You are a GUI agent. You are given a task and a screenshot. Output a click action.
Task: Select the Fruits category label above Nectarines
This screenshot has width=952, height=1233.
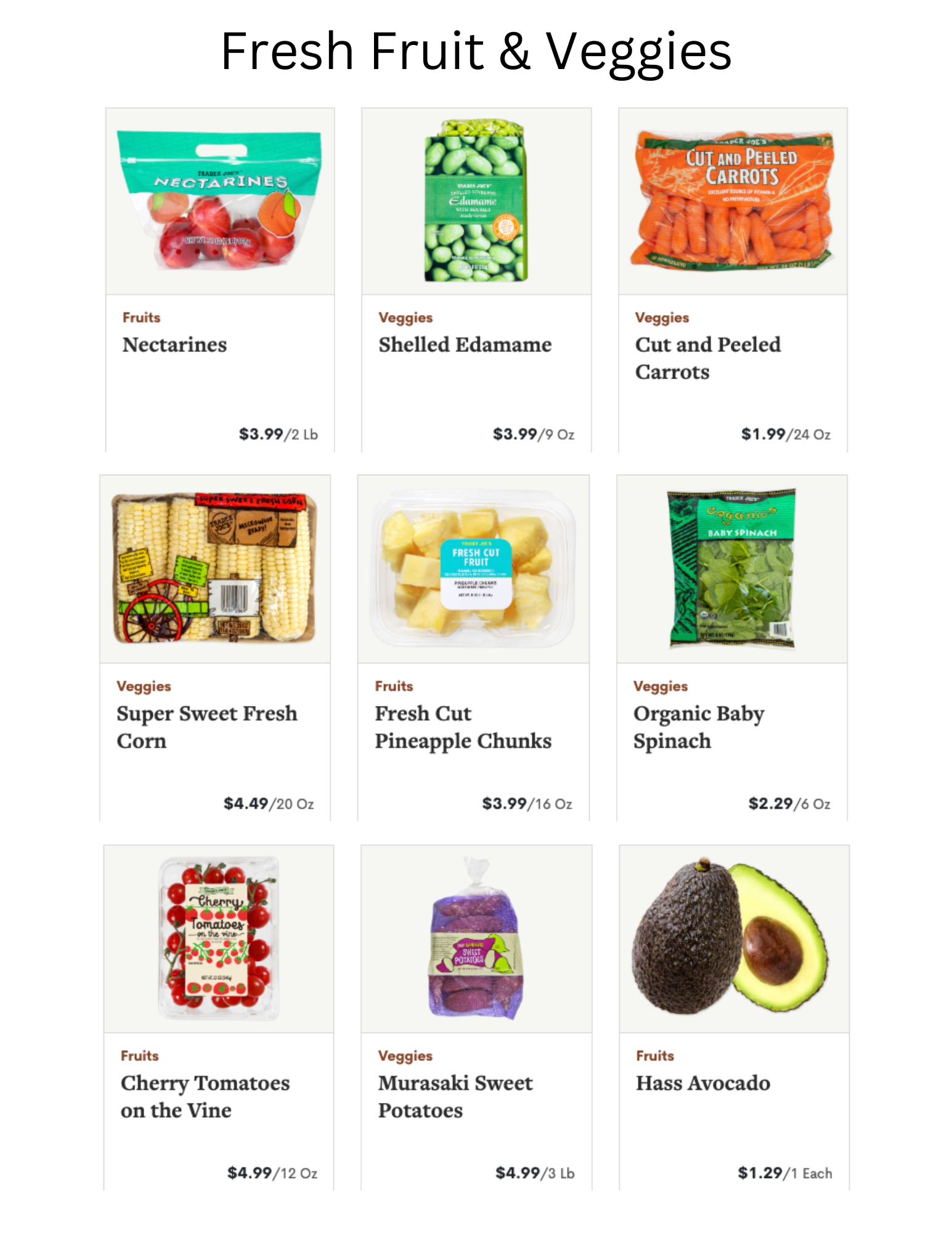[x=142, y=317]
